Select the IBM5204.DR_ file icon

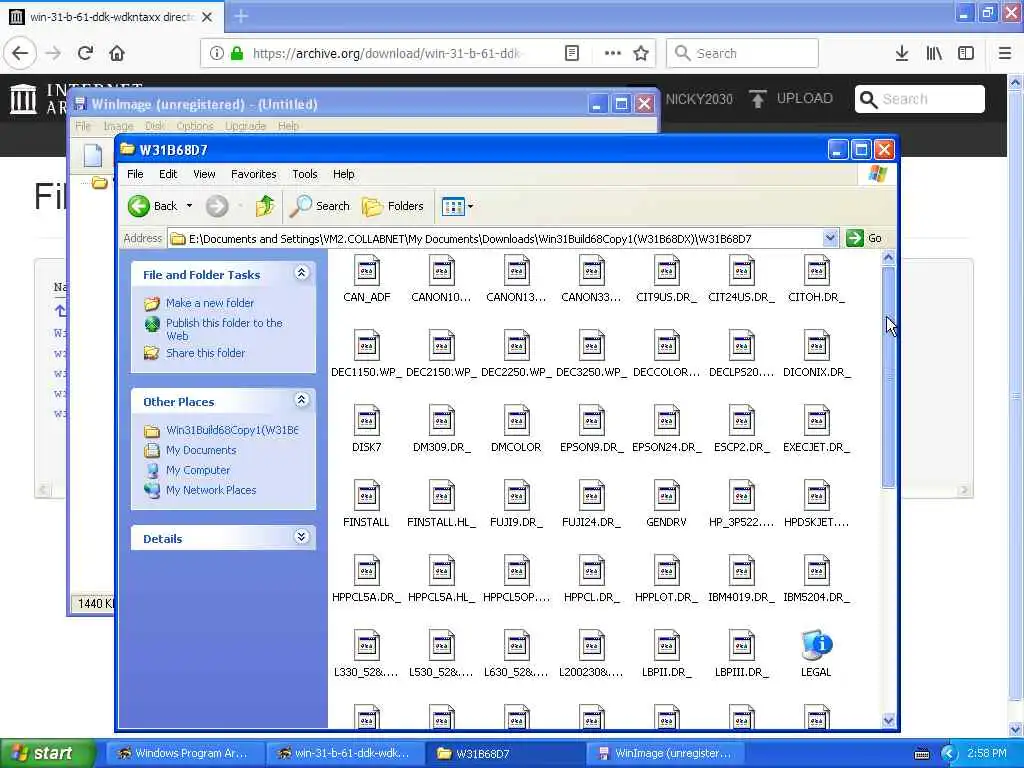pos(816,571)
